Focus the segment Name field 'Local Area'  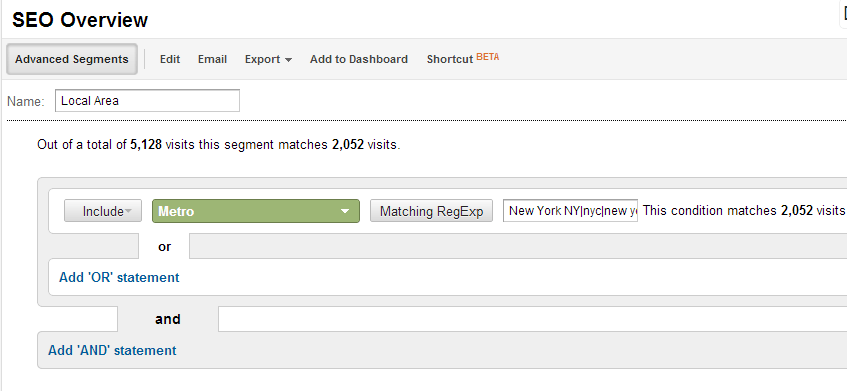pyautogui.click(x=147, y=101)
